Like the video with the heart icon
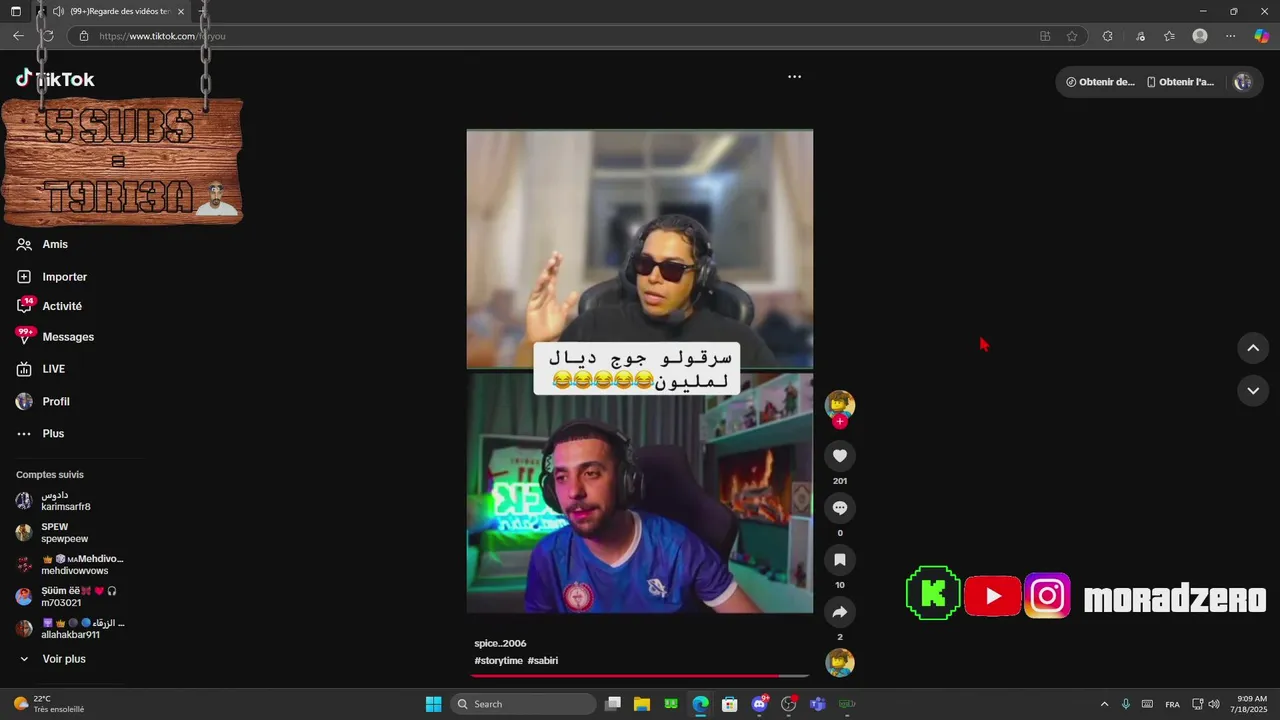The image size is (1280, 720). (840, 456)
